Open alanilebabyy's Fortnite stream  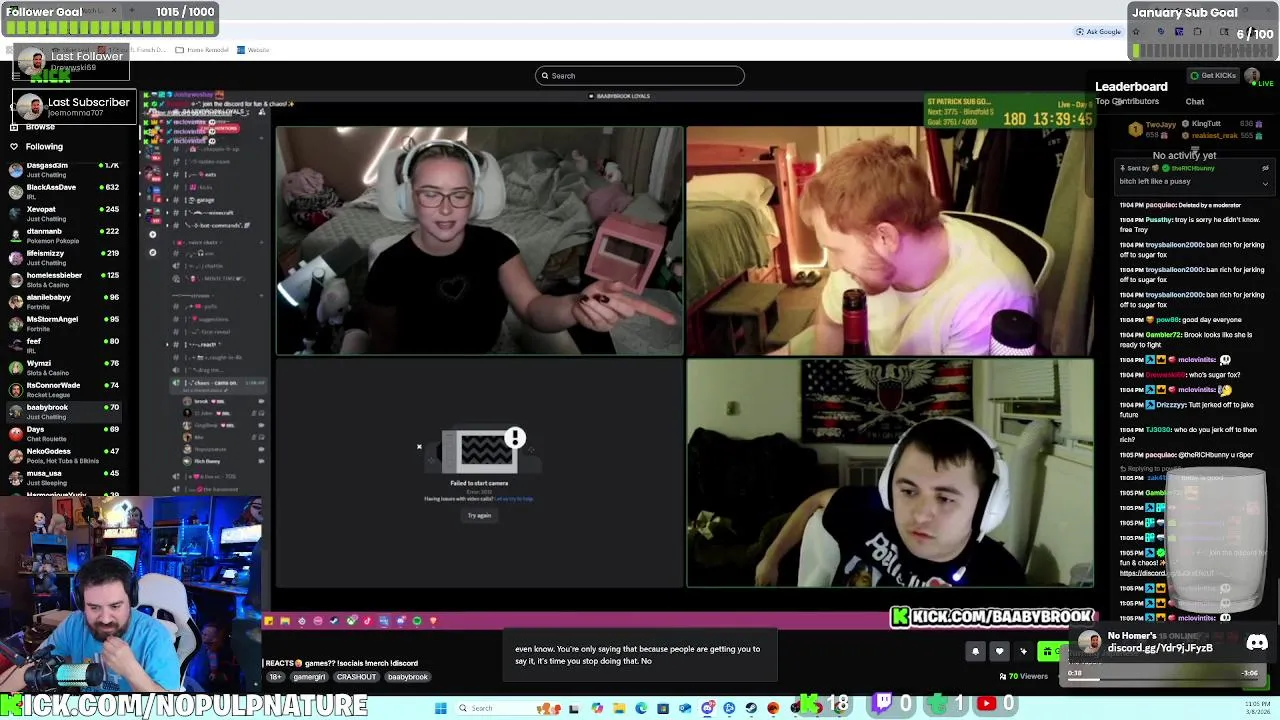(65, 302)
